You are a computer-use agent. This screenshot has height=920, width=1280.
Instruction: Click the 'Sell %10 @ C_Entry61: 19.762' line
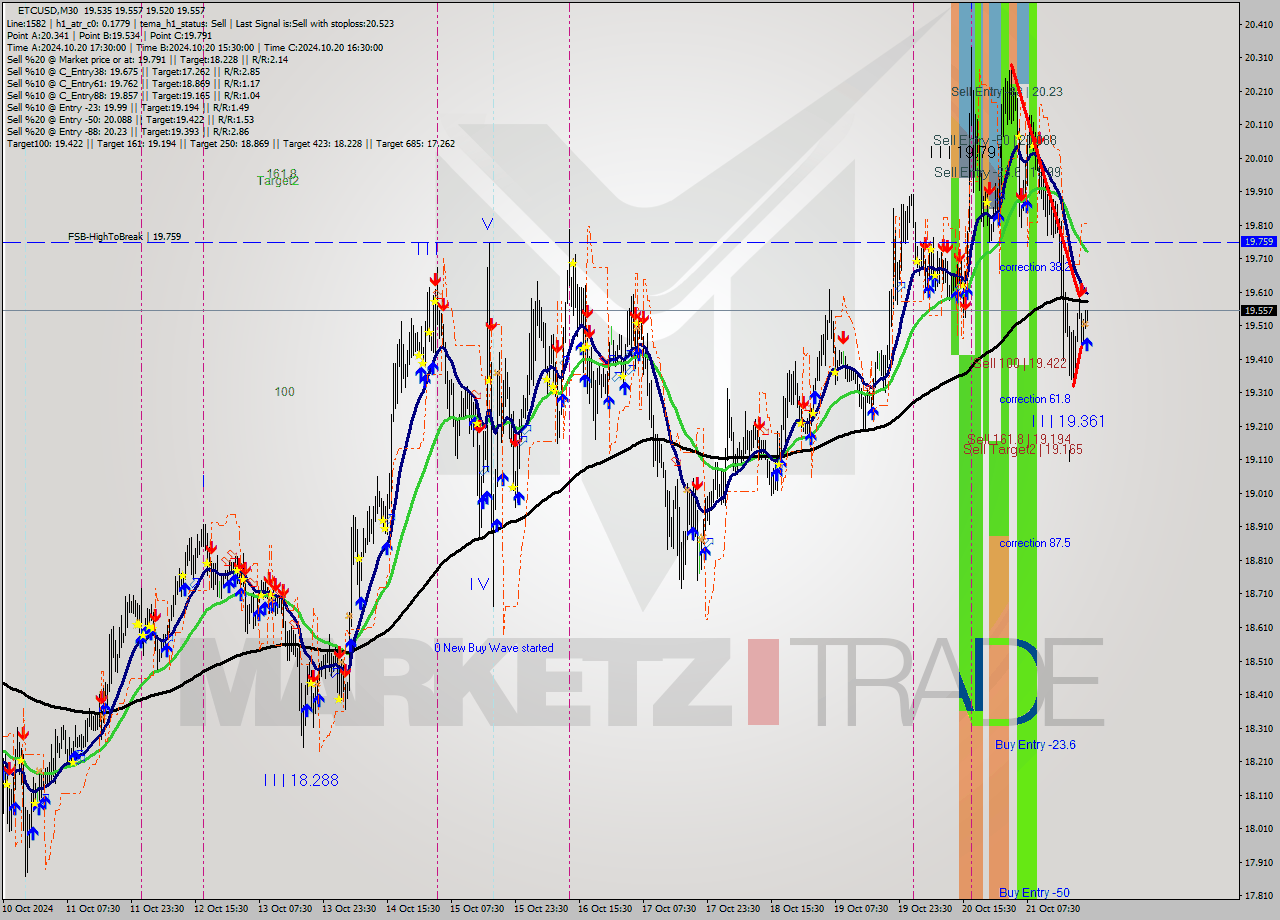(x=133, y=83)
